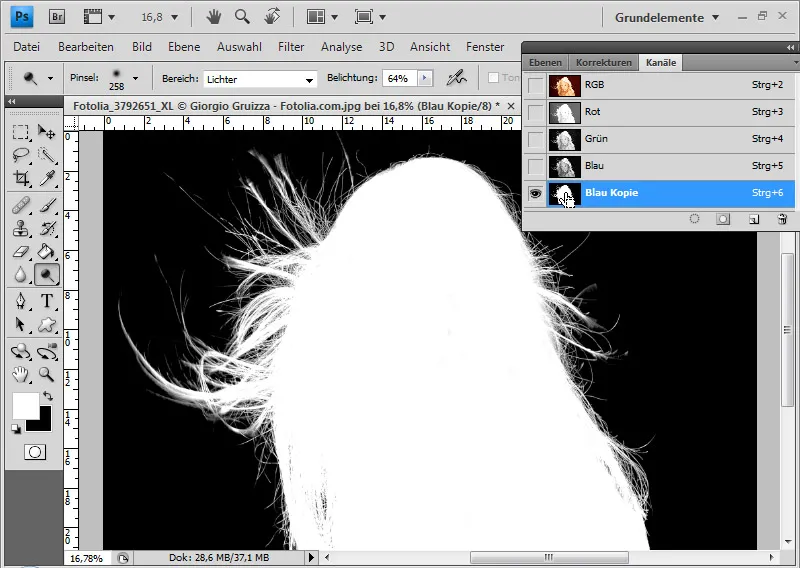Select the Type tool
800x568 pixels.
[x=46, y=301]
